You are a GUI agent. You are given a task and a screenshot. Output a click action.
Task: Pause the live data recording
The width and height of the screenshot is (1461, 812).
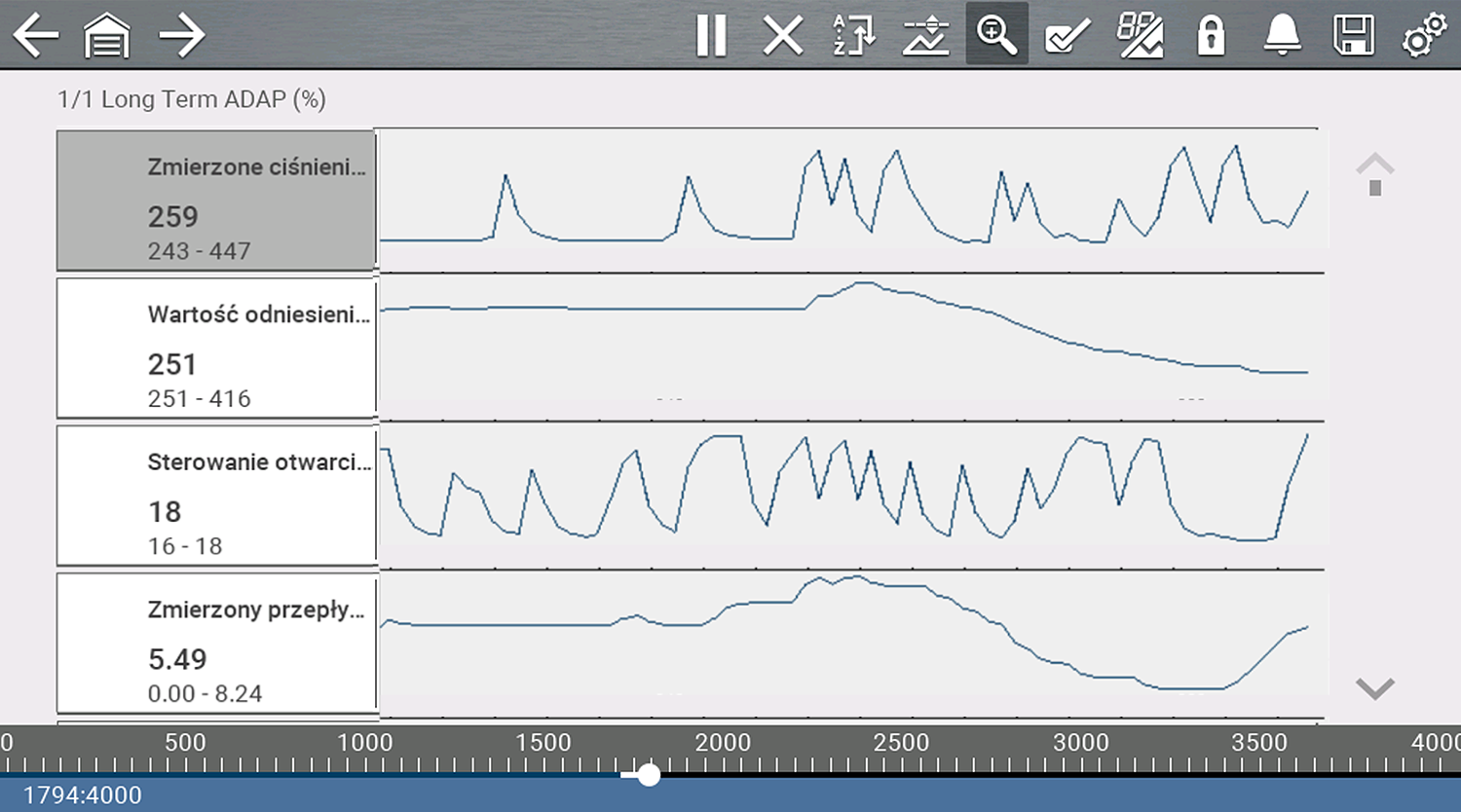point(711,36)
